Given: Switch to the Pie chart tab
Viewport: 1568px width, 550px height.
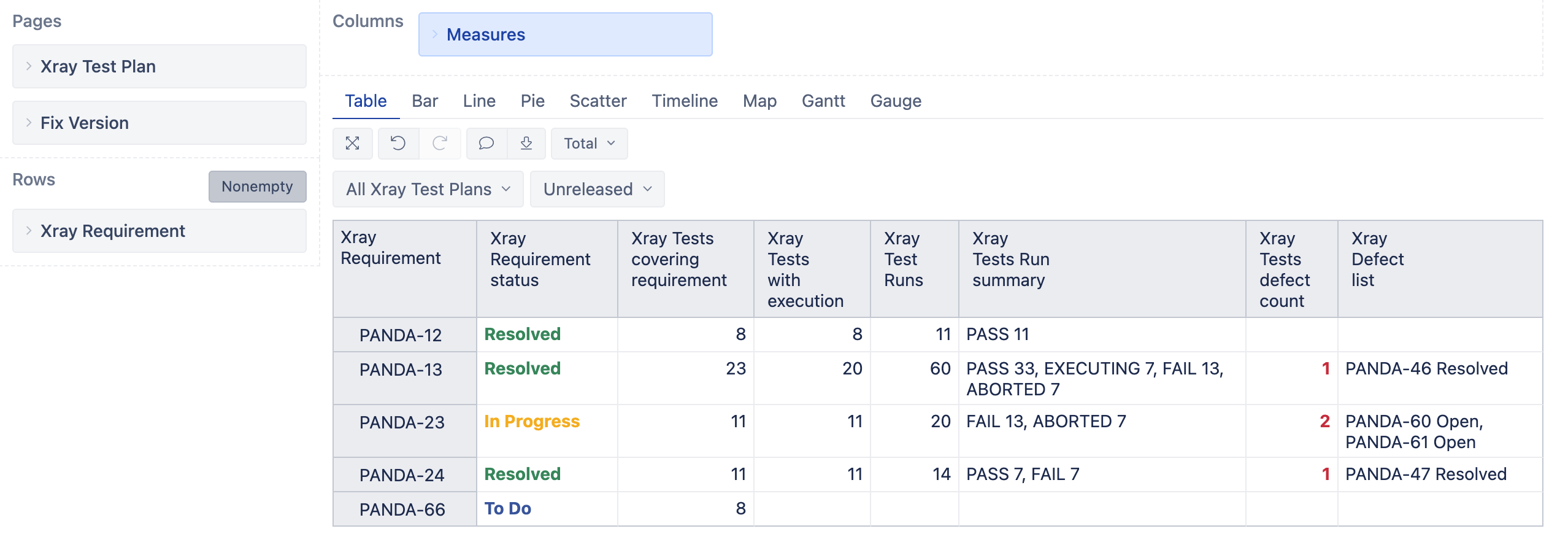Looking at the screenshot, I should [532, 101].
